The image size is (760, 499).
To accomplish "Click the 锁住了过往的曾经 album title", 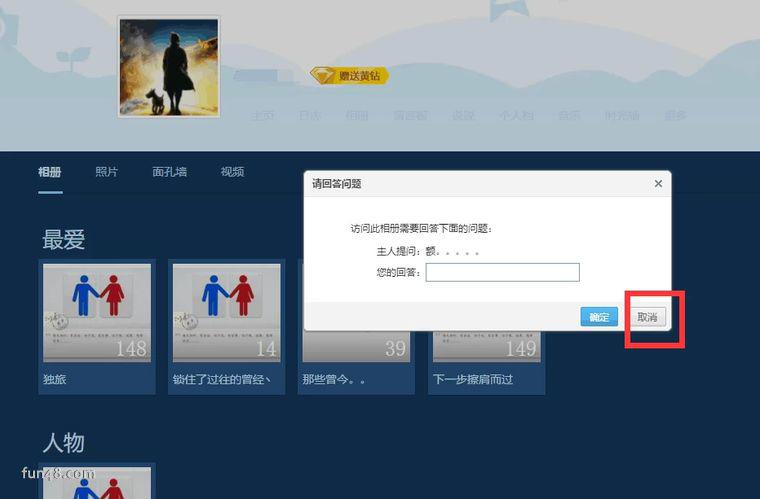I will point(222,379).
